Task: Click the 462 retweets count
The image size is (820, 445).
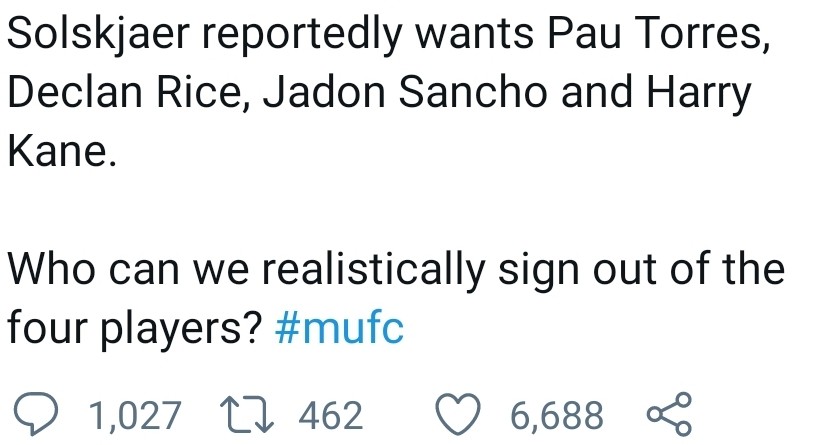Action: 330,414
